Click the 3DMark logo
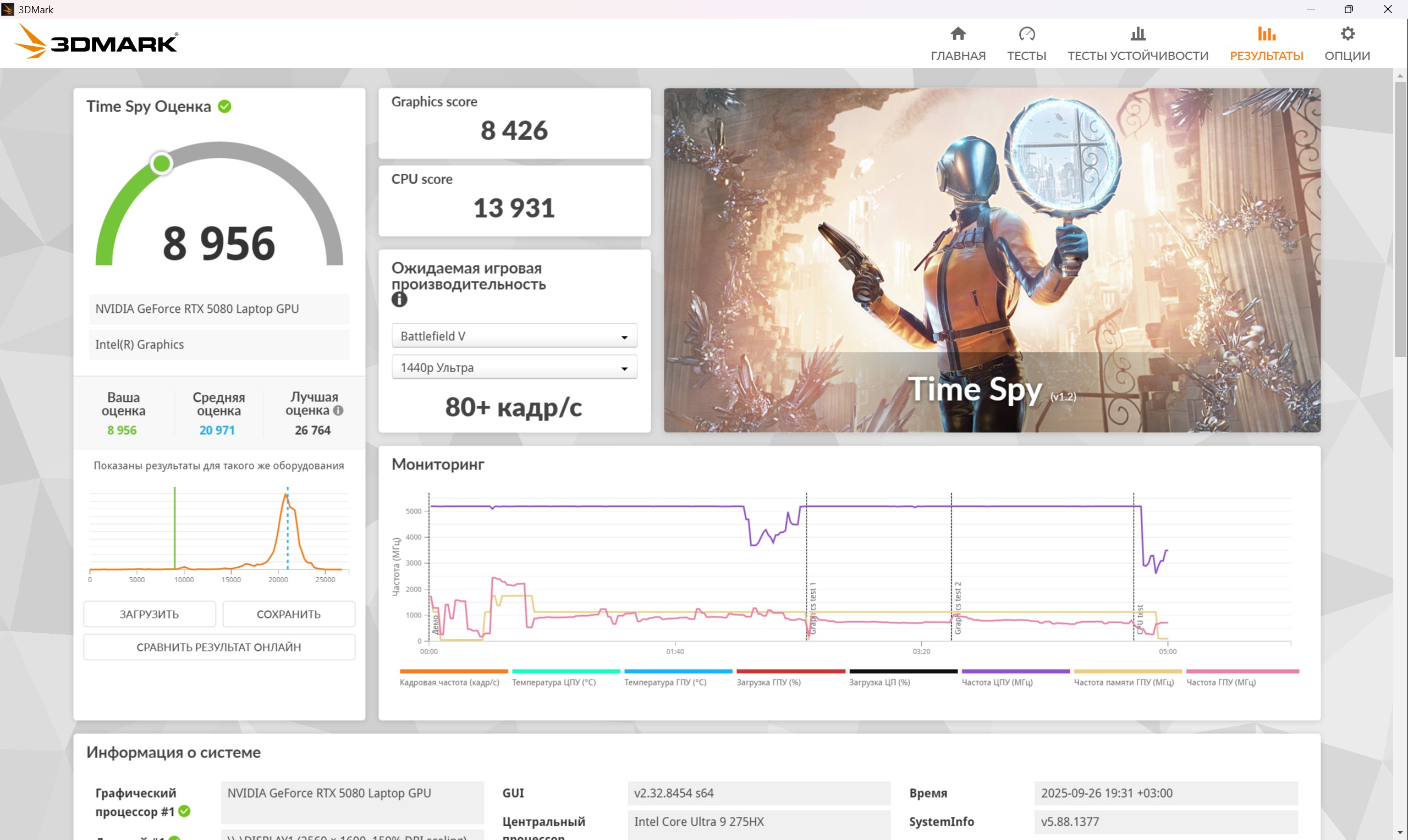Image resolution: width=1408 pixels, height=840 pixels. click(x=96, y=41)
